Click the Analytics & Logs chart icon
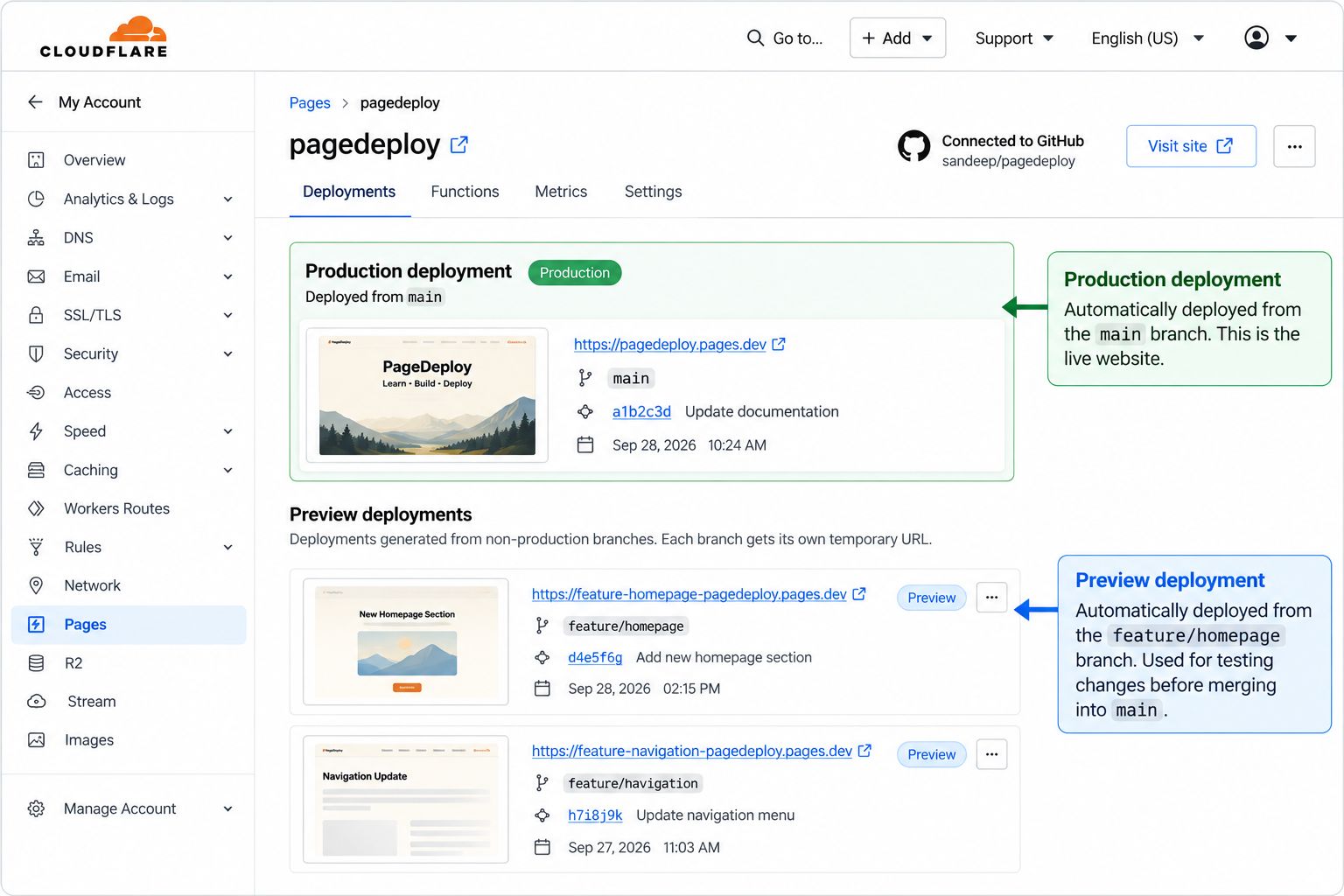This screenshot has width=1344, height=896. coord(36,199)
